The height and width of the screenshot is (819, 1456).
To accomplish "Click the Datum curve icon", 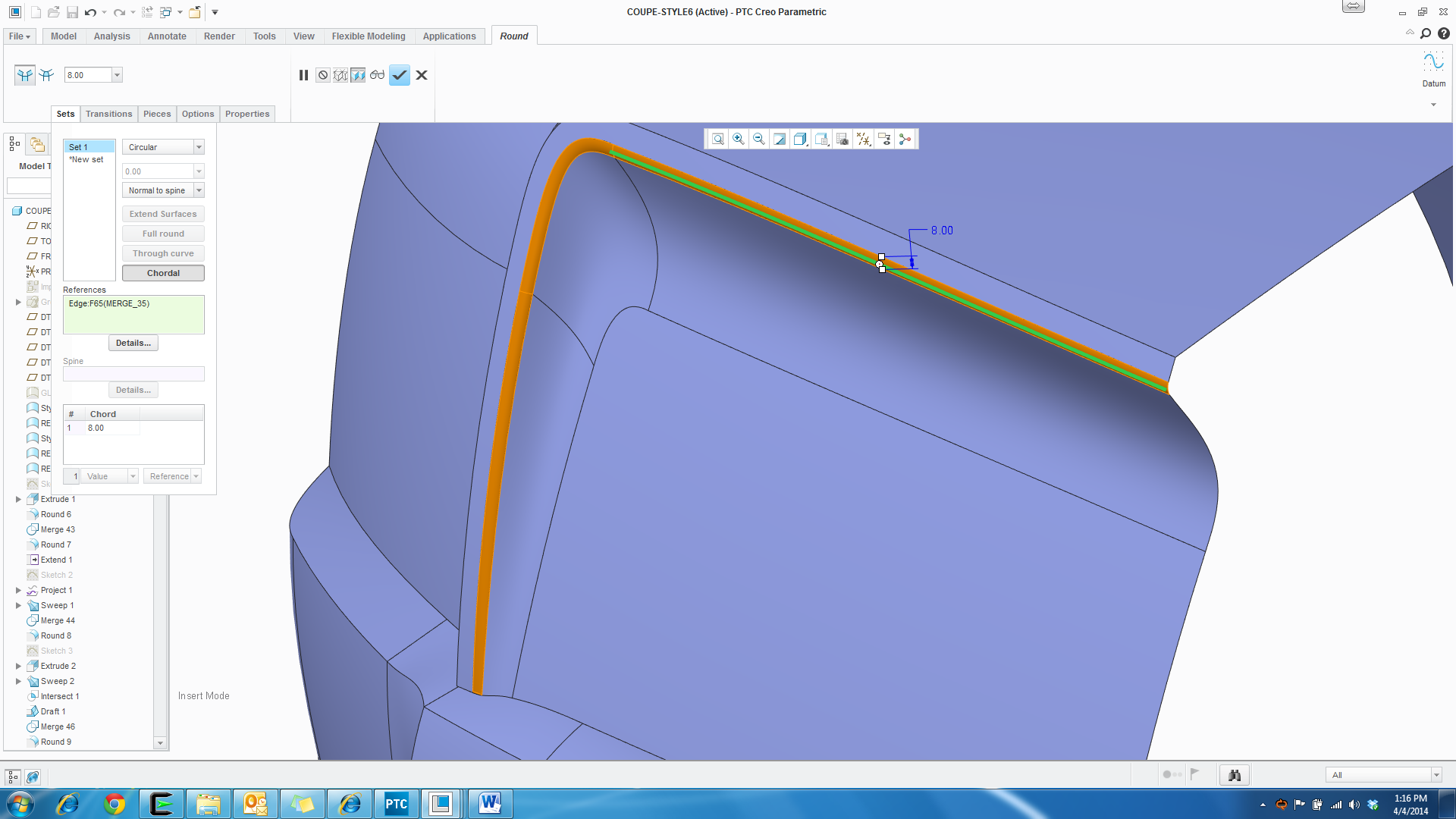I will 1433,61.
